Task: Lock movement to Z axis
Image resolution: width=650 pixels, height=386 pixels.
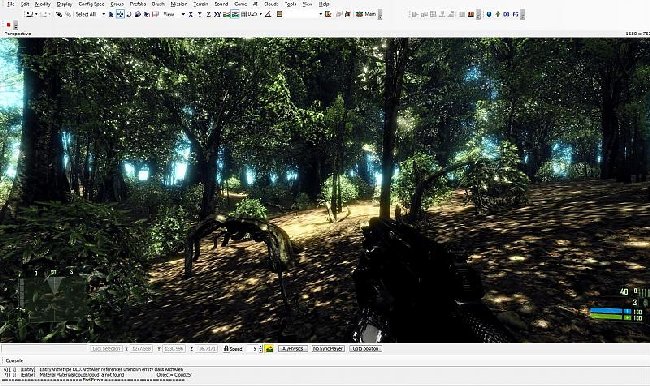Action: pyautogui.click(x=209, y=15)
